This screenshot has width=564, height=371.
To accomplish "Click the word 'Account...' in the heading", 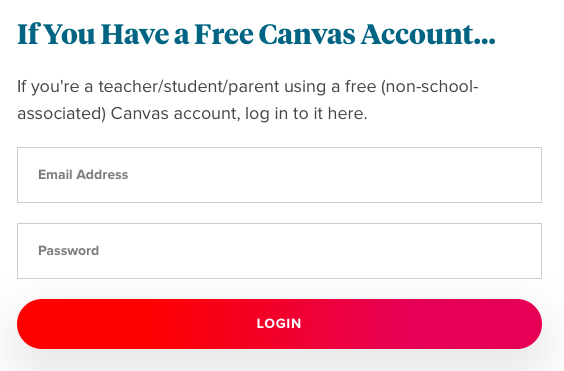I will (x=428, y=35).
